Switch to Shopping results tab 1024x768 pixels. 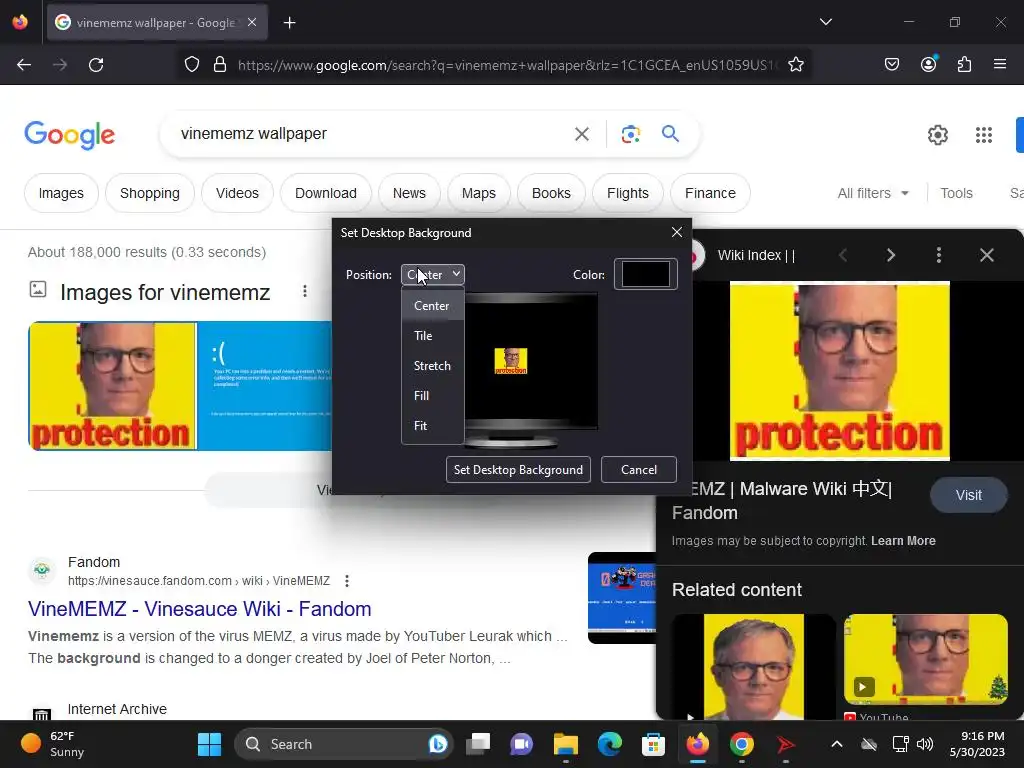(150, 193)
